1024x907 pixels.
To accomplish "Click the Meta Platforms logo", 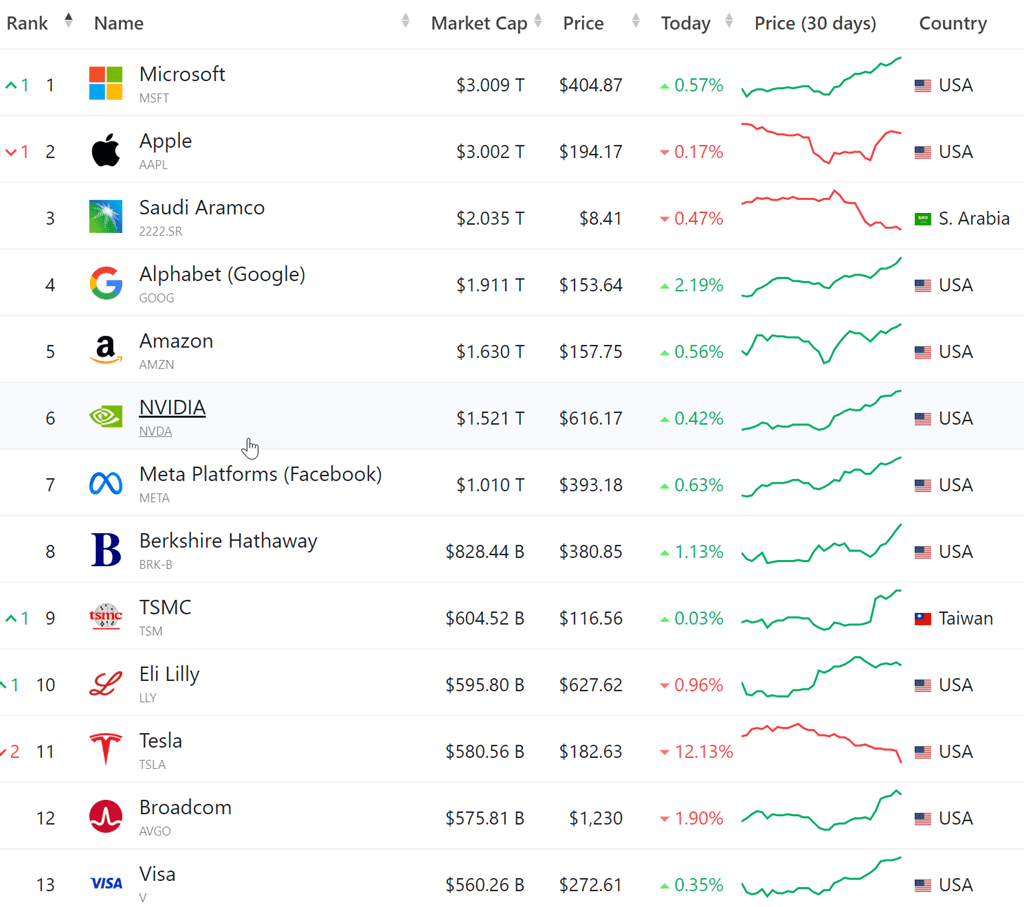I will (x=106, y=484).
